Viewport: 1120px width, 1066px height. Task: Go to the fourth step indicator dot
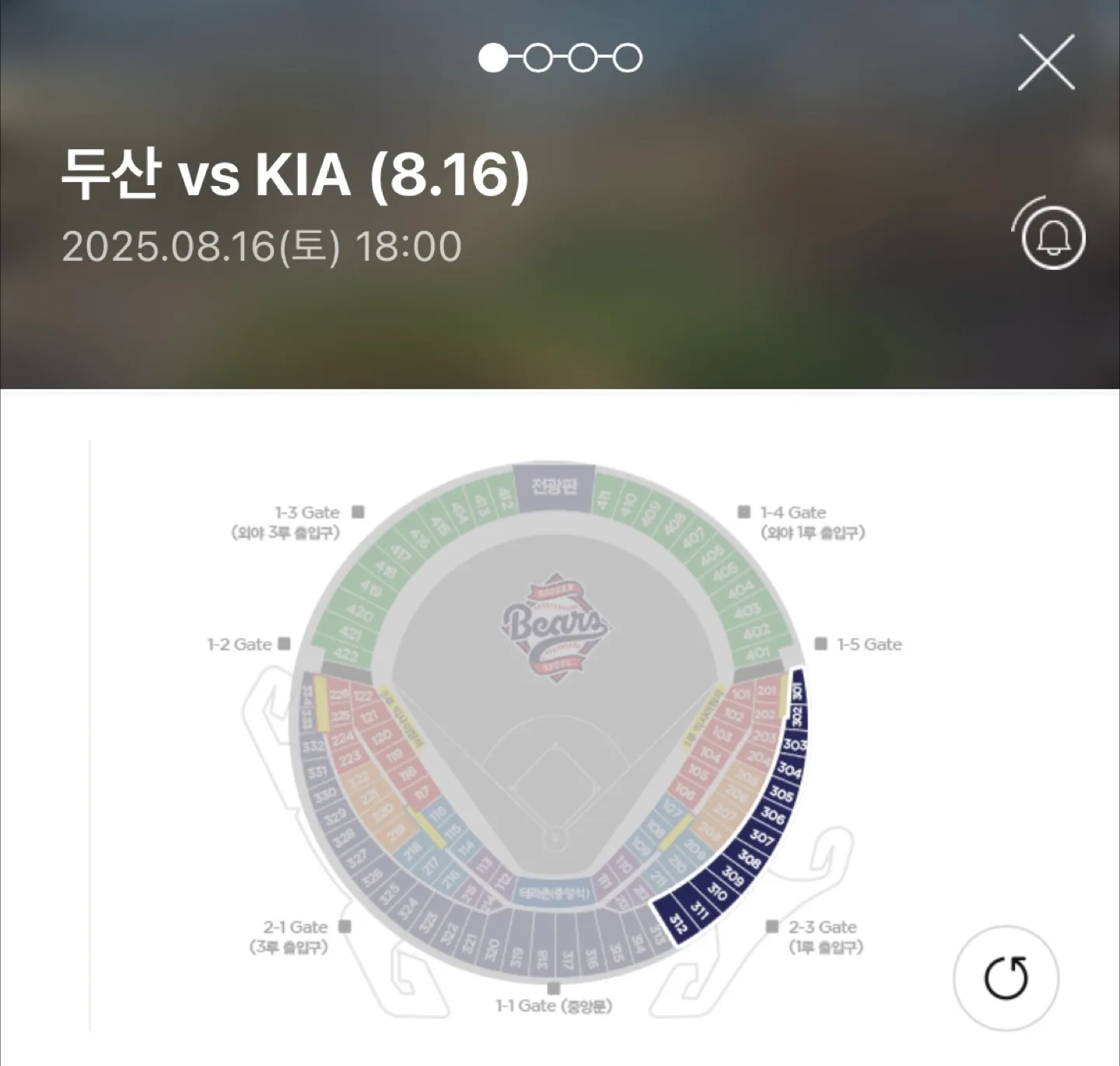[628, 58]
